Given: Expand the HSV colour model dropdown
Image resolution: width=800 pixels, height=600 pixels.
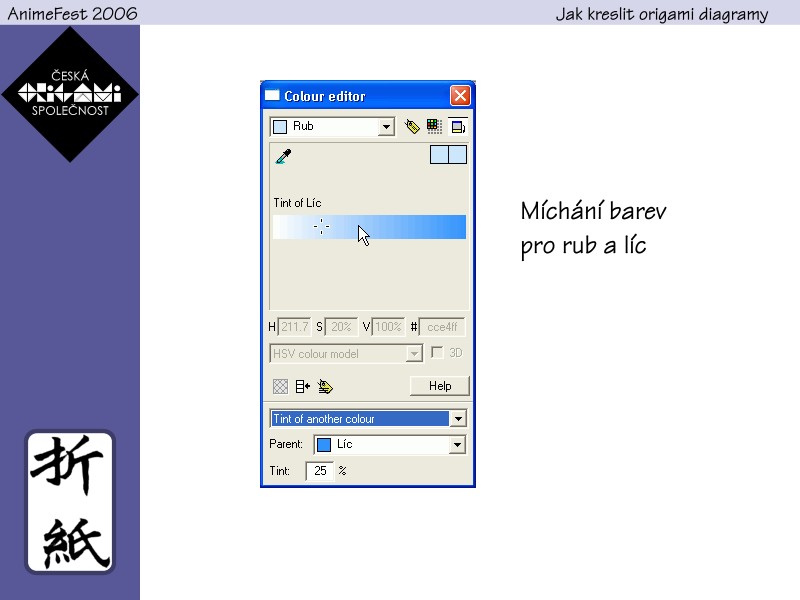Looking at the screenshot, I should click(414, 353).
